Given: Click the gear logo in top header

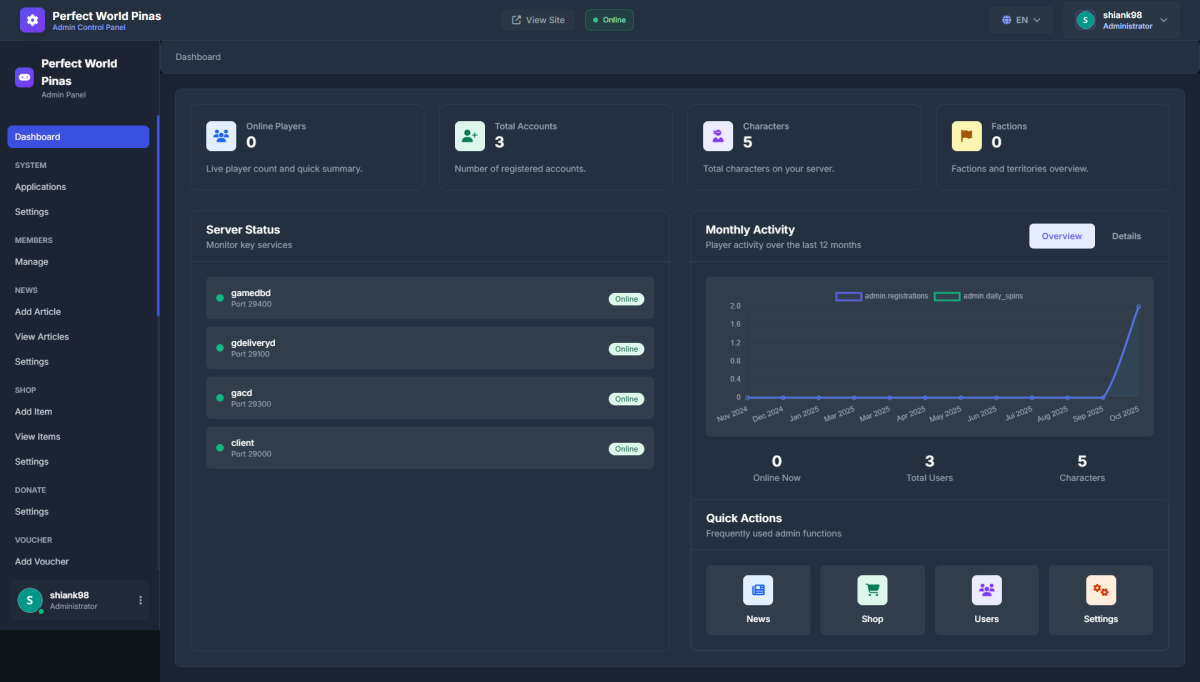Looking at the screenshot, I should click(32, 20).
